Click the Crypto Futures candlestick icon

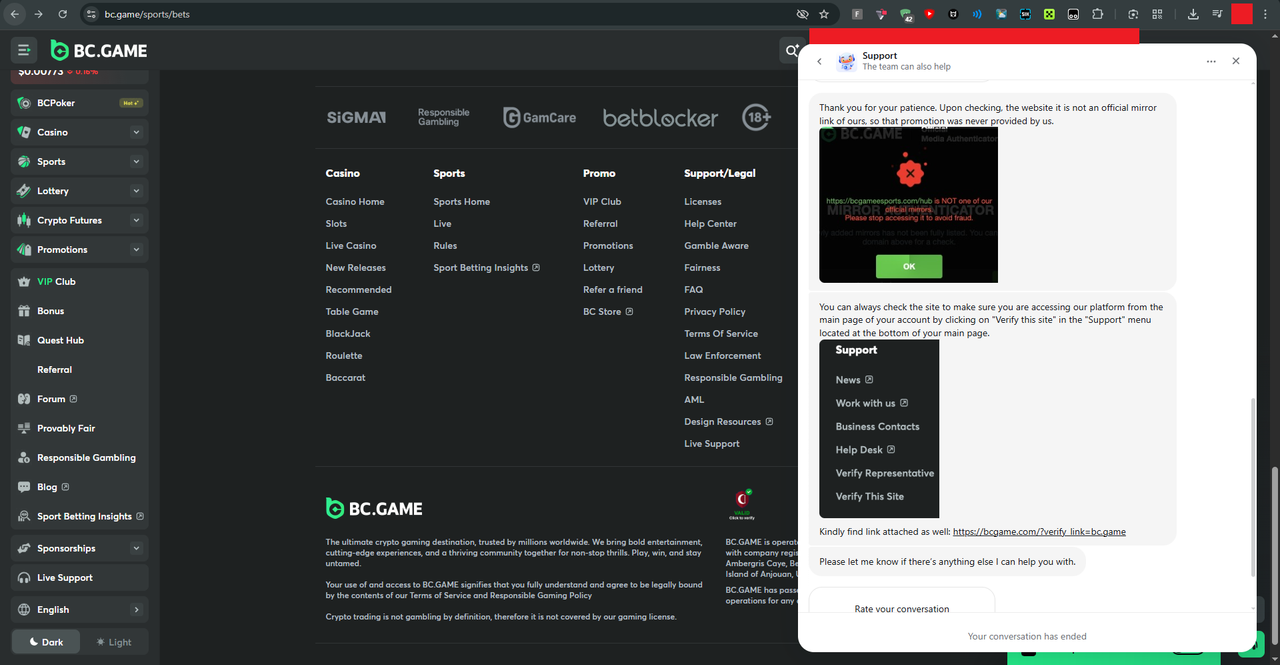click(x=24, y=220)
